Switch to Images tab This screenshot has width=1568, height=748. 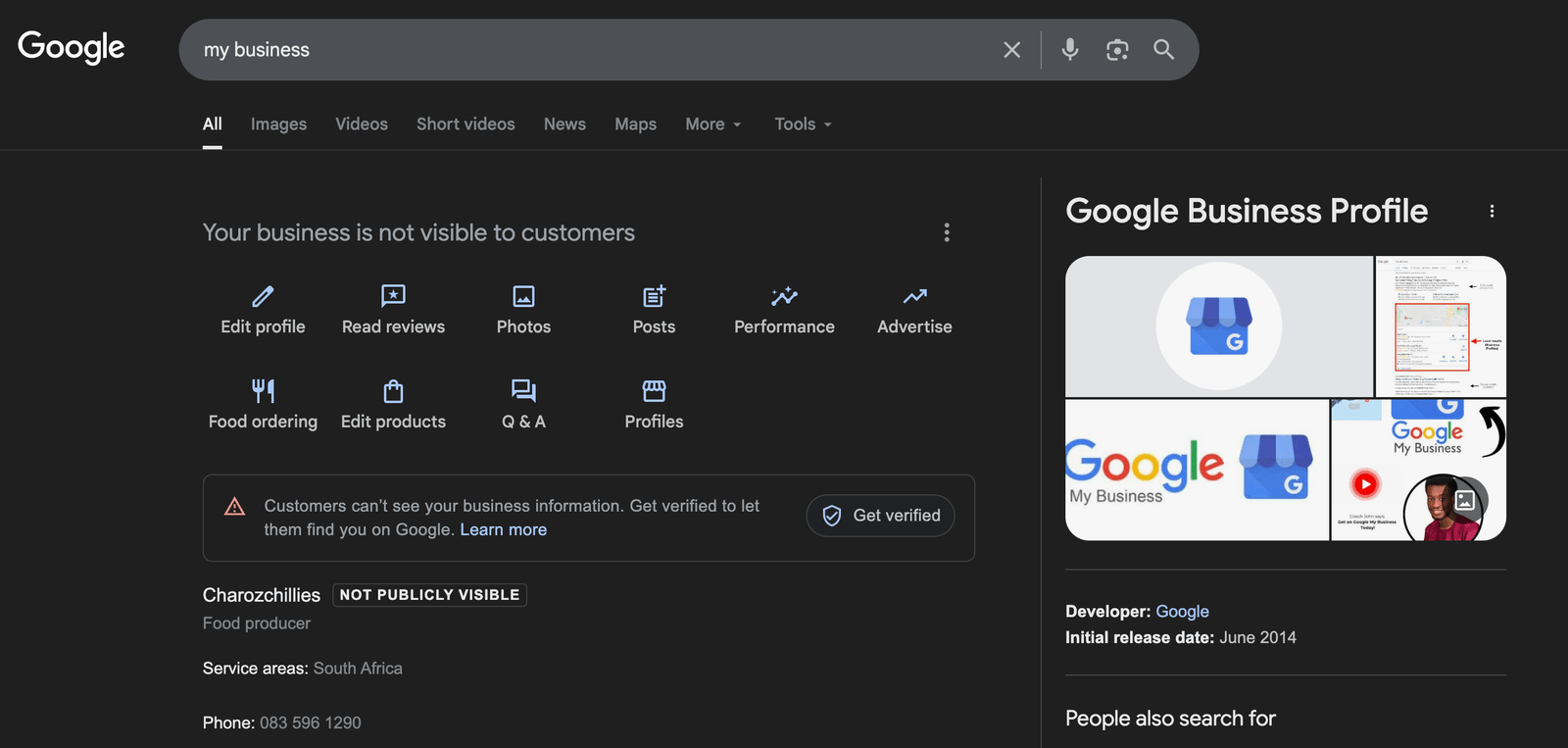(278, 125)
